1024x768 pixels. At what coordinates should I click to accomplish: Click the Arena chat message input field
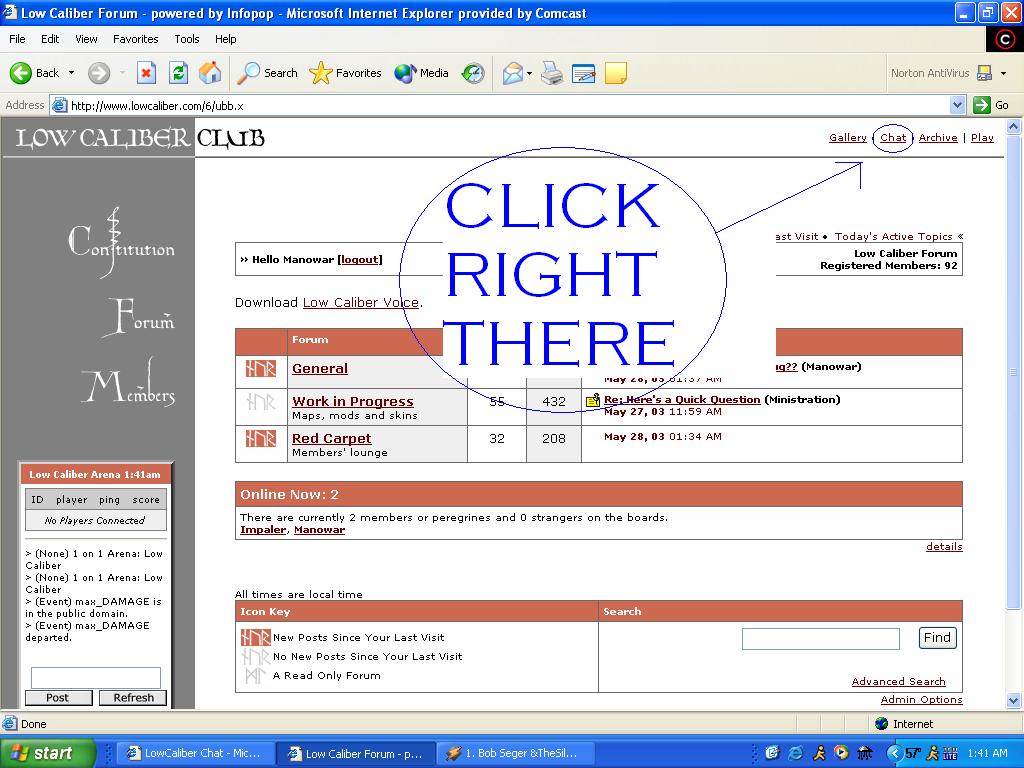[96, 677]
